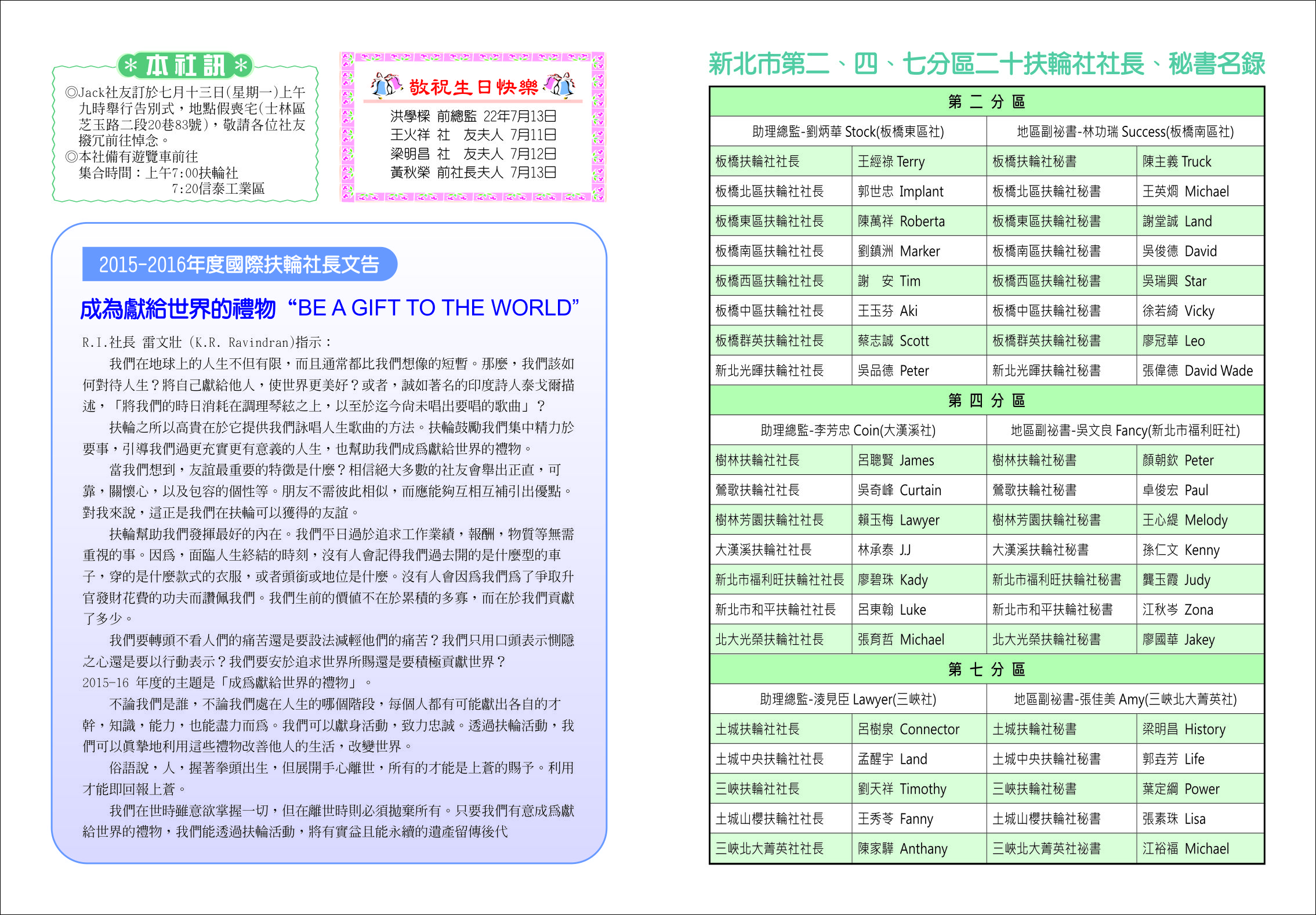Select the 第七分區 section header
Image resolution: width=1316 pixels, height=915 pixels.
[987, 669]
